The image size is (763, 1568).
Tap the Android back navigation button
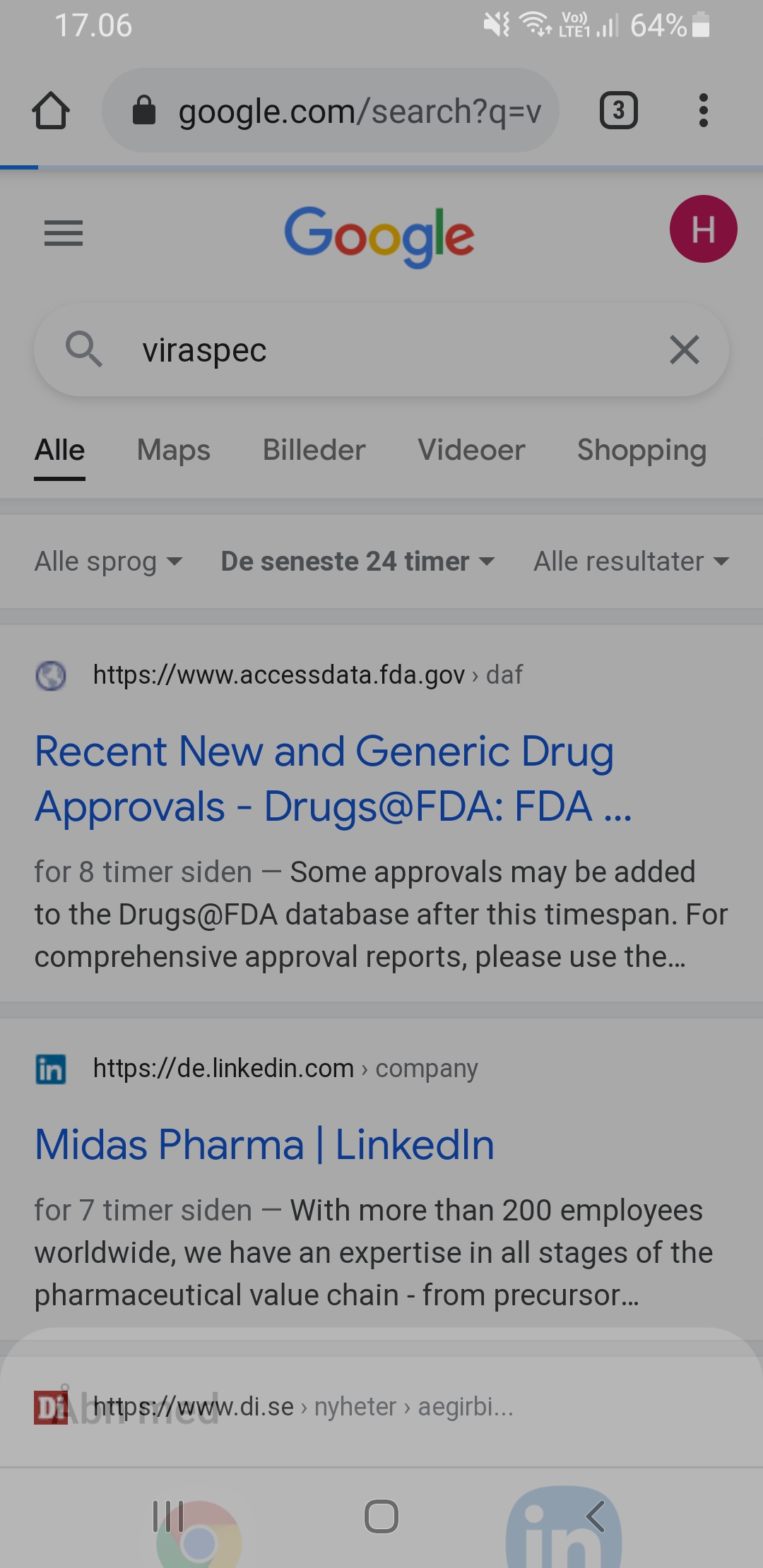click(596, 1516)
